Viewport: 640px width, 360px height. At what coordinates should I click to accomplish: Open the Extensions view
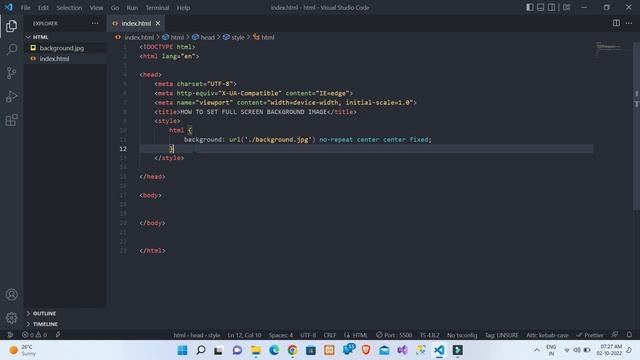(x=11, y=120)
